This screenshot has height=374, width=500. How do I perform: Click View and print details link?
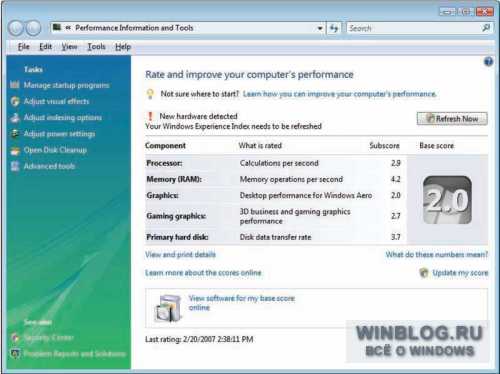180,255
